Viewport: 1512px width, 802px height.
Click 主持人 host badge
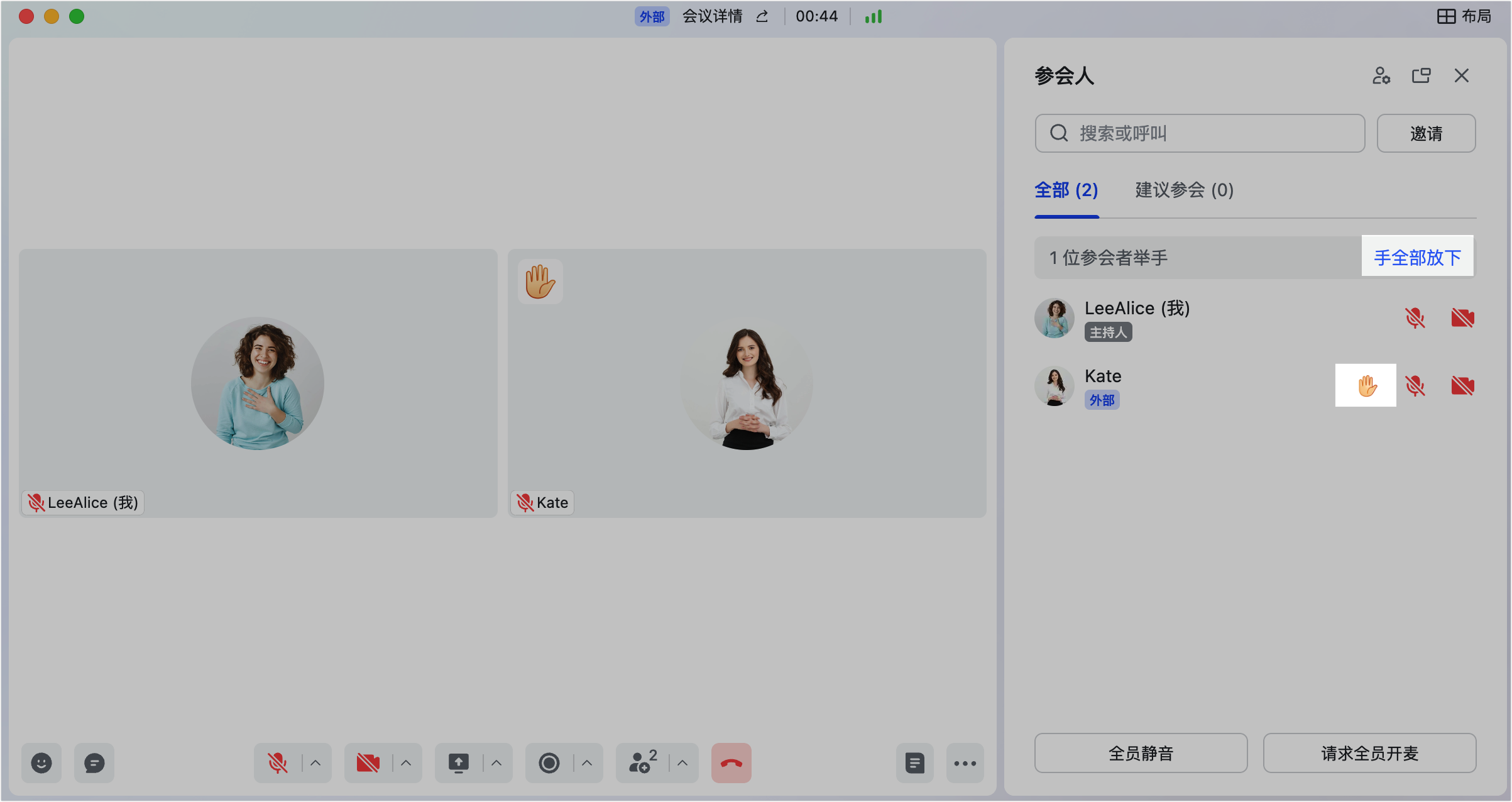coord(1108,332)
